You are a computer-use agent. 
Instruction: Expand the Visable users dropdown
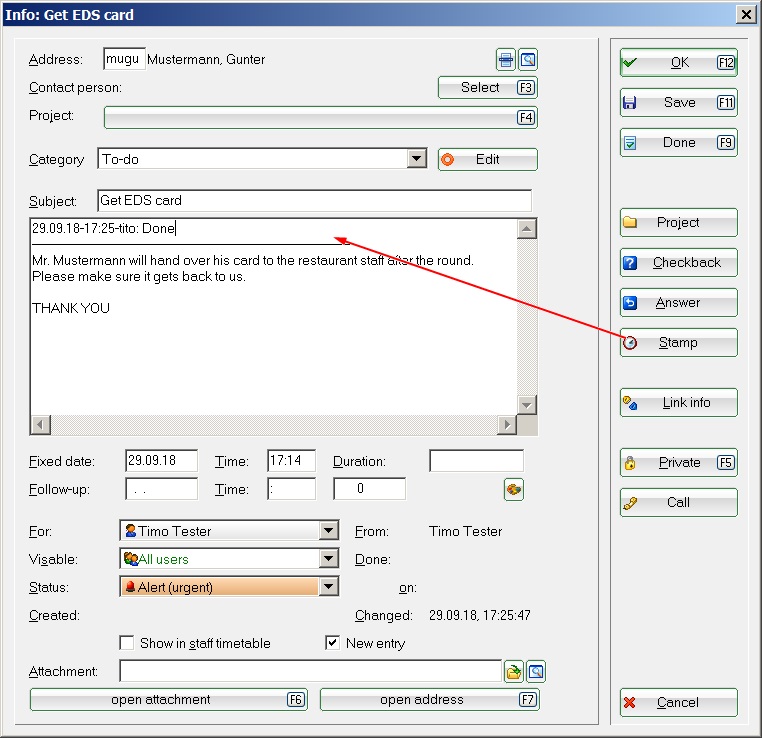[329, 559]
